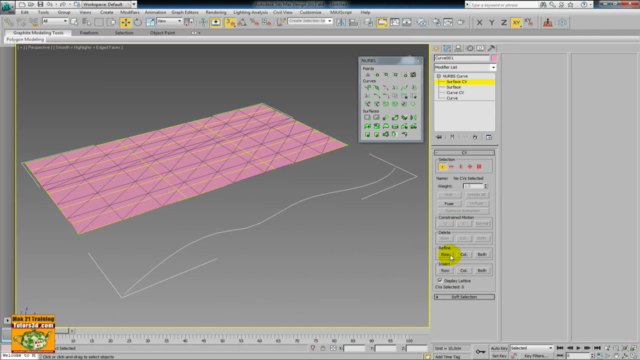This screenshot has height=360, width=640.
Task: Restrict to XY plane button
Action: 516,22
